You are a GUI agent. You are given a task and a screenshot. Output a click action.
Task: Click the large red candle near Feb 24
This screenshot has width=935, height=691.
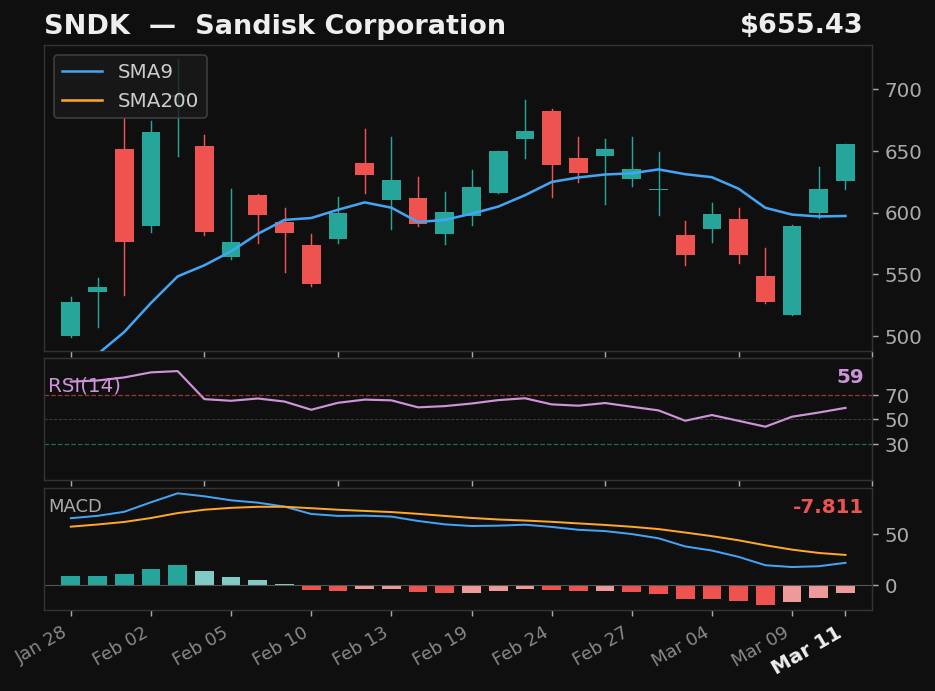[x=552, y=140]
